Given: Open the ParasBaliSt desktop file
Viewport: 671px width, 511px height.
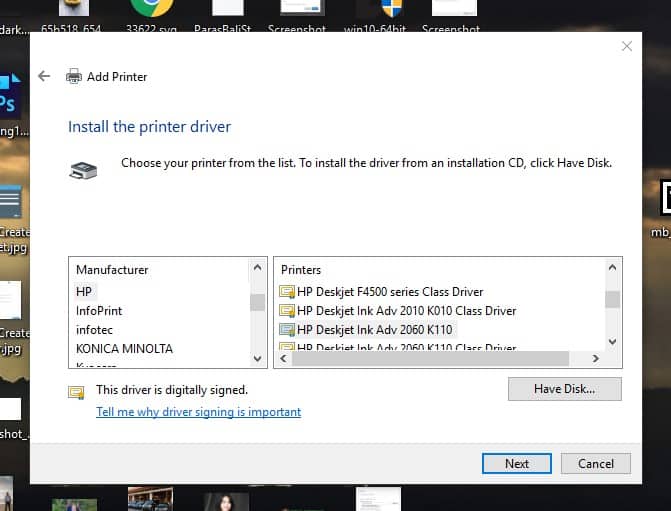Looking at the screenshot, I should pos(223,16).
